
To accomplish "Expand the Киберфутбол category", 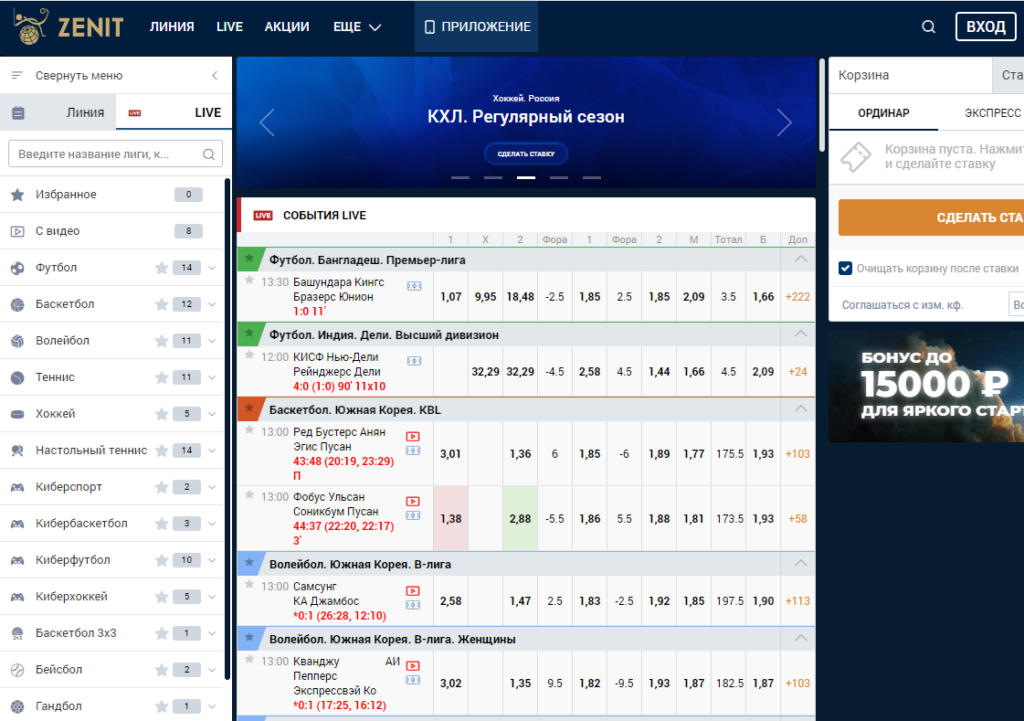I will point(212,560).
